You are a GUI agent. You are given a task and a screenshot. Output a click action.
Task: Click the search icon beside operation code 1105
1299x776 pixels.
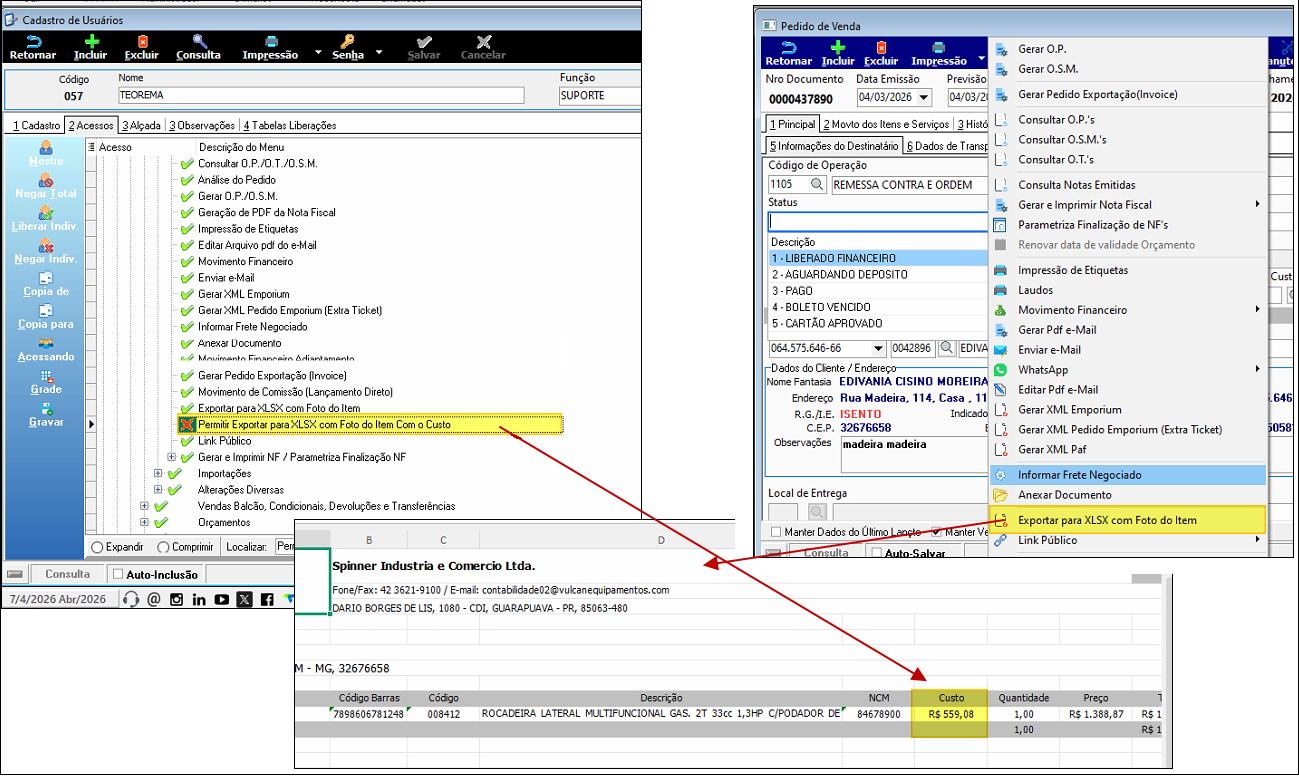[818, 185]
